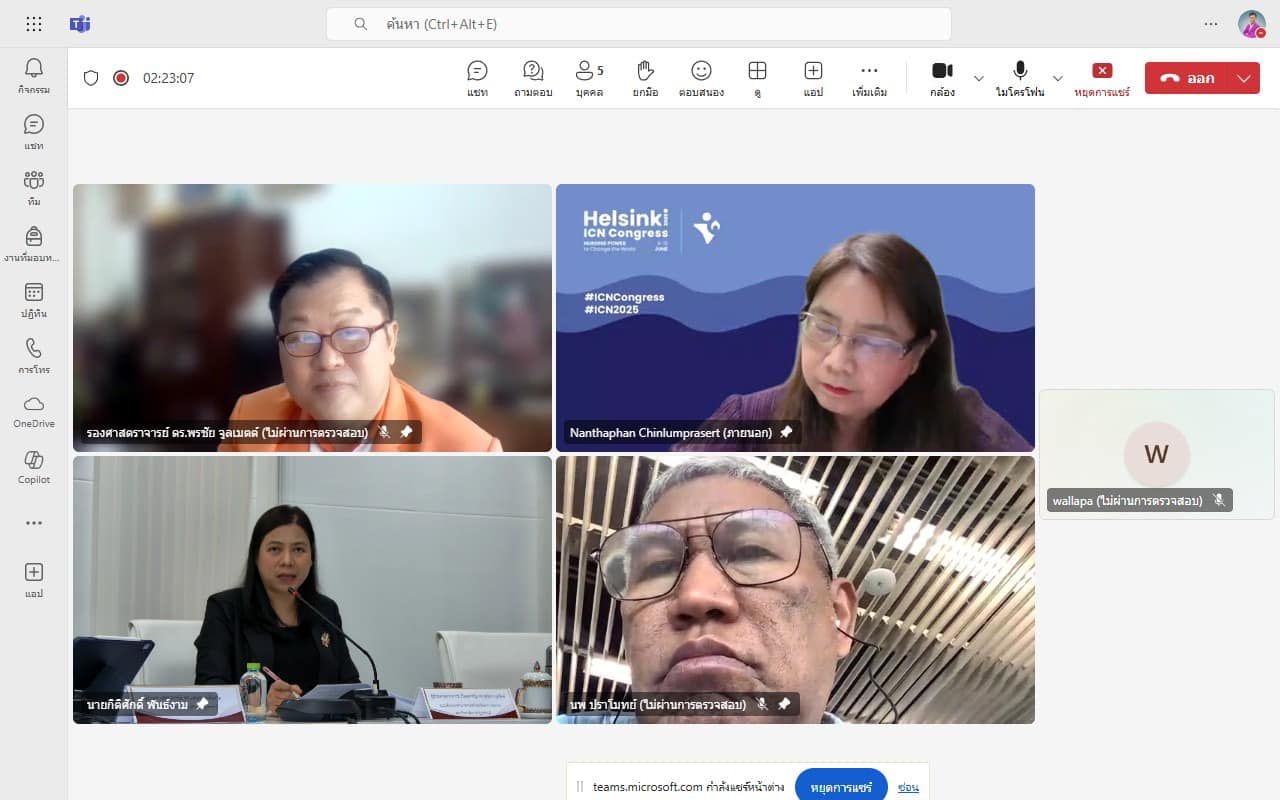Stop sharing with the red X button

pos(1102,78)
